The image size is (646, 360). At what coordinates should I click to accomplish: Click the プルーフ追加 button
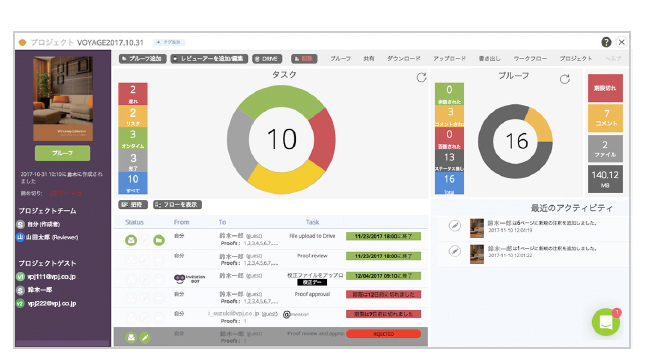(x=143, y=59)
